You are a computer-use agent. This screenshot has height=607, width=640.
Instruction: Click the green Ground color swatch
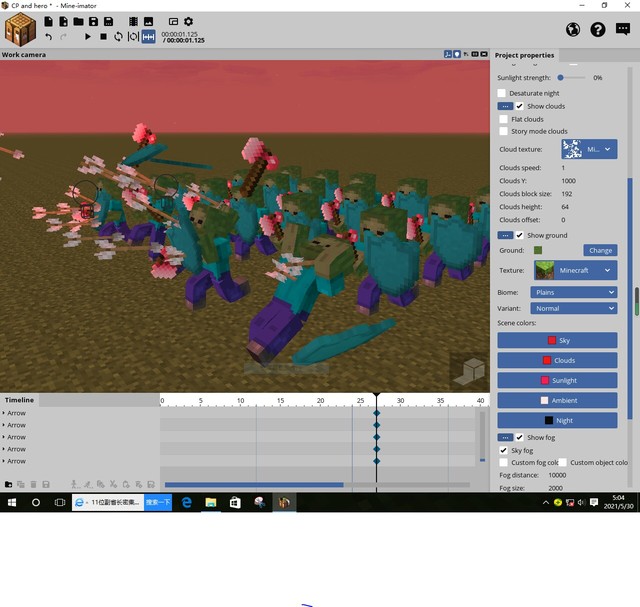coord(538,250)
